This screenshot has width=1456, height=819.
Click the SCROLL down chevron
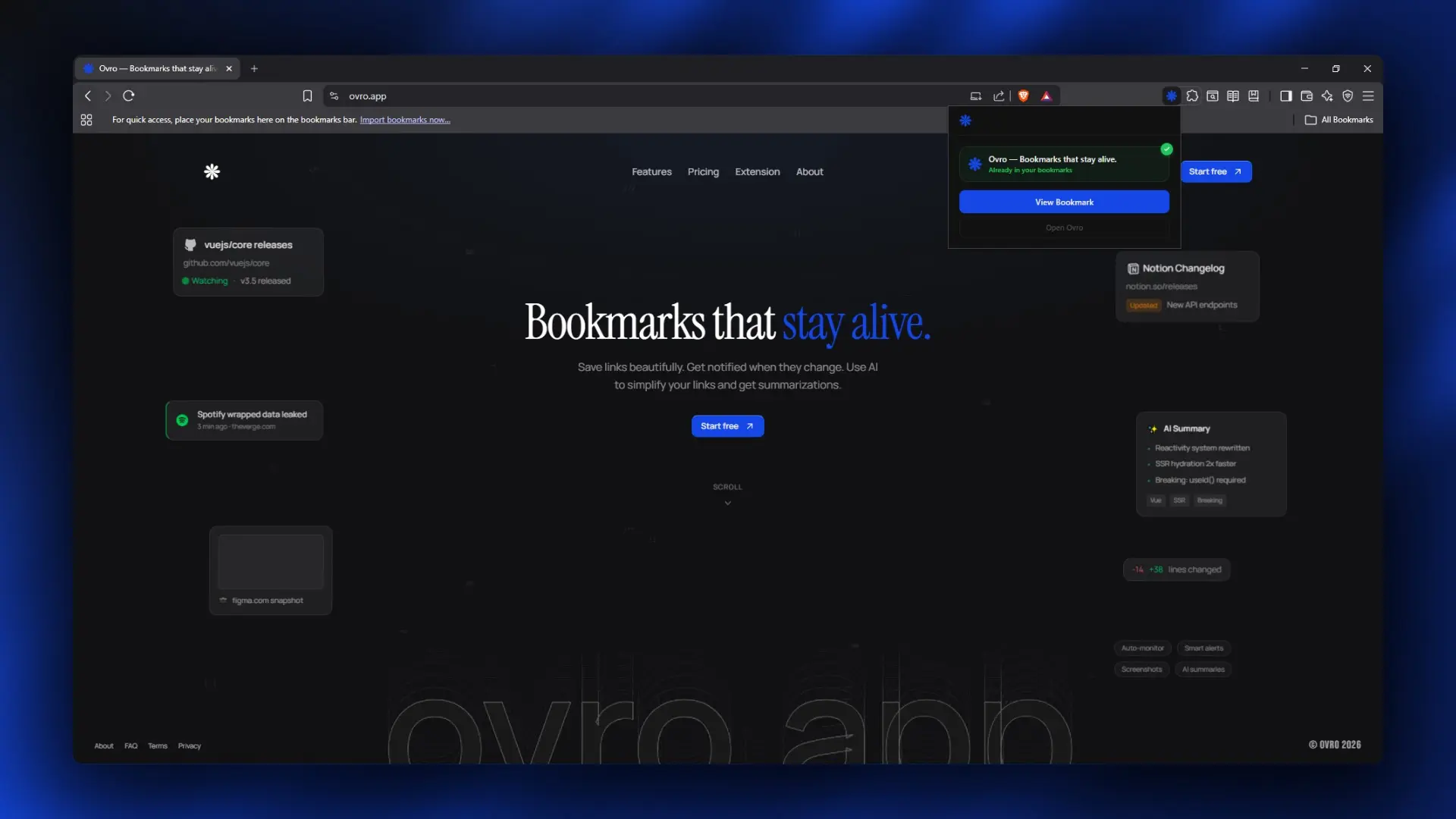click(x=727, y=503)
